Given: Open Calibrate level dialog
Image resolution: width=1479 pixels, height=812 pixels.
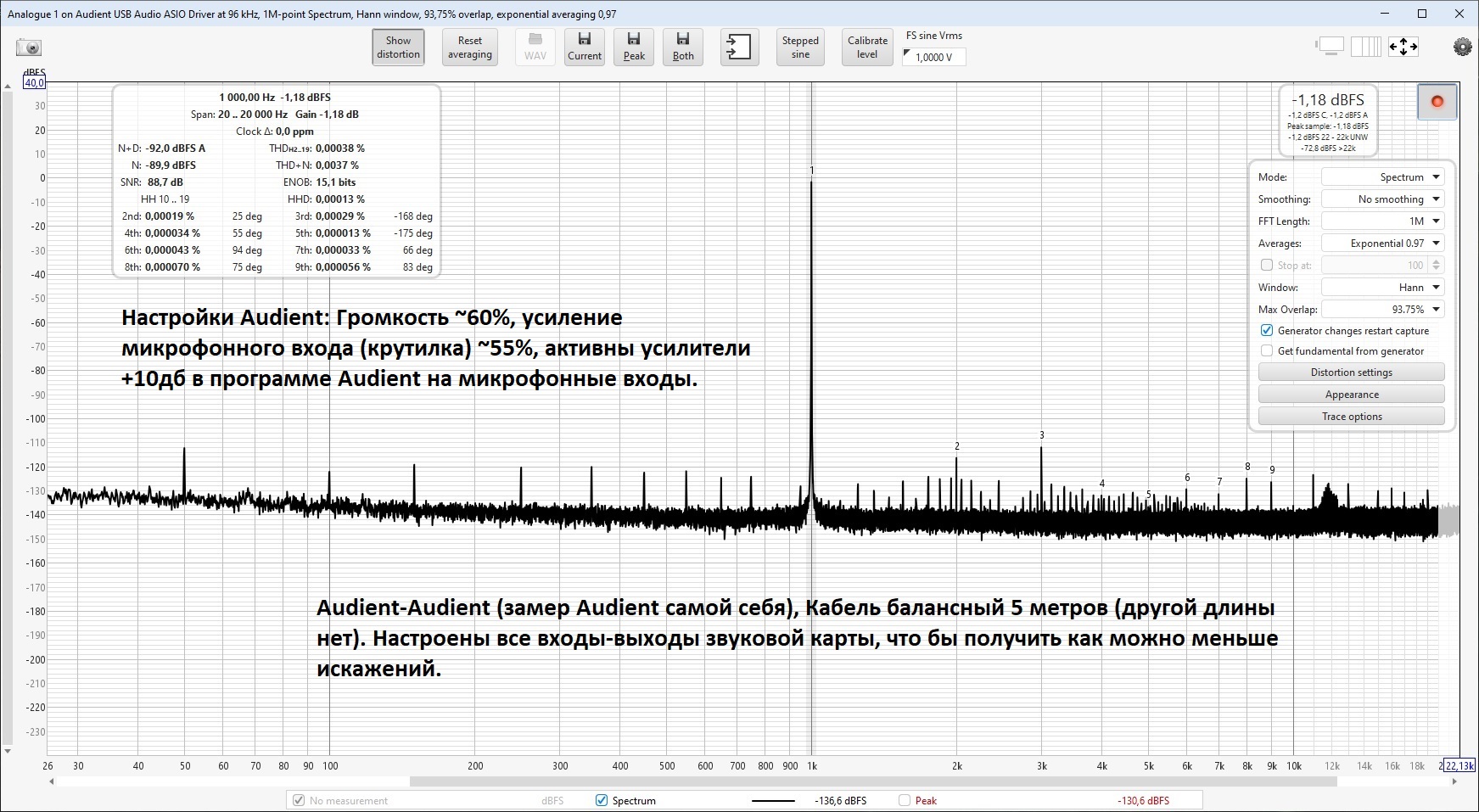Looking at the screenshot, I should click(867, 48).
